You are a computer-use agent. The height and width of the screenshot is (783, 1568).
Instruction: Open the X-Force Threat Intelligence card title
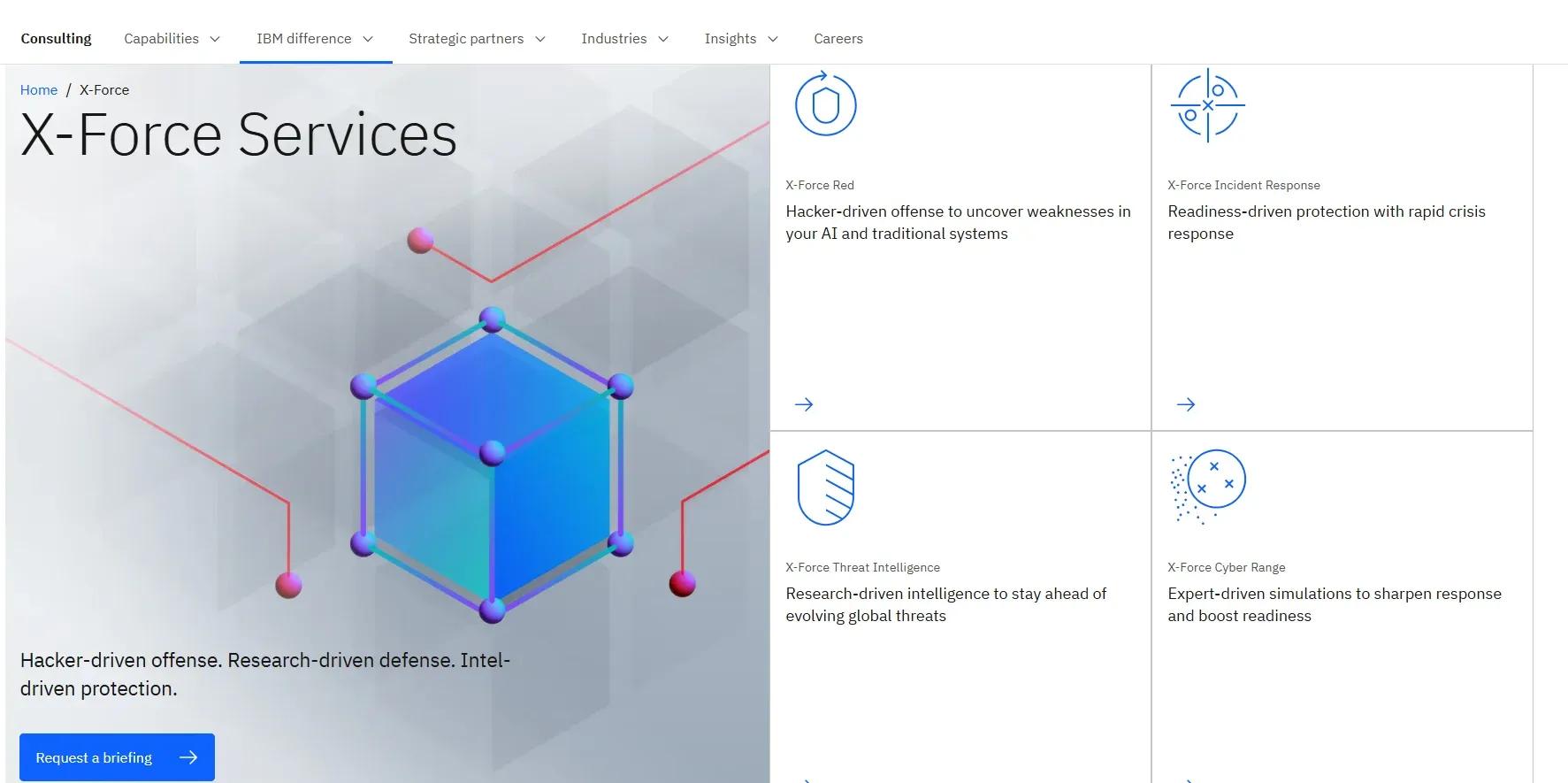(x=862, y=567)
